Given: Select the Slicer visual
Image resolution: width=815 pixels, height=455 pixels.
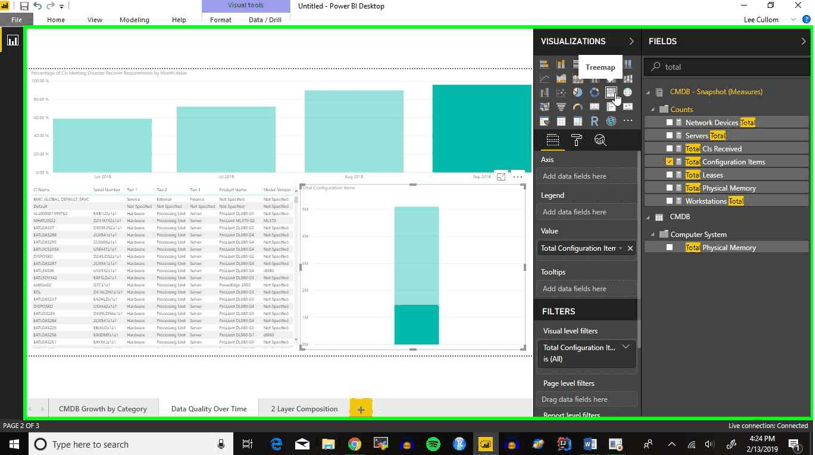Looking at the screenshot, I should point(544,121).
